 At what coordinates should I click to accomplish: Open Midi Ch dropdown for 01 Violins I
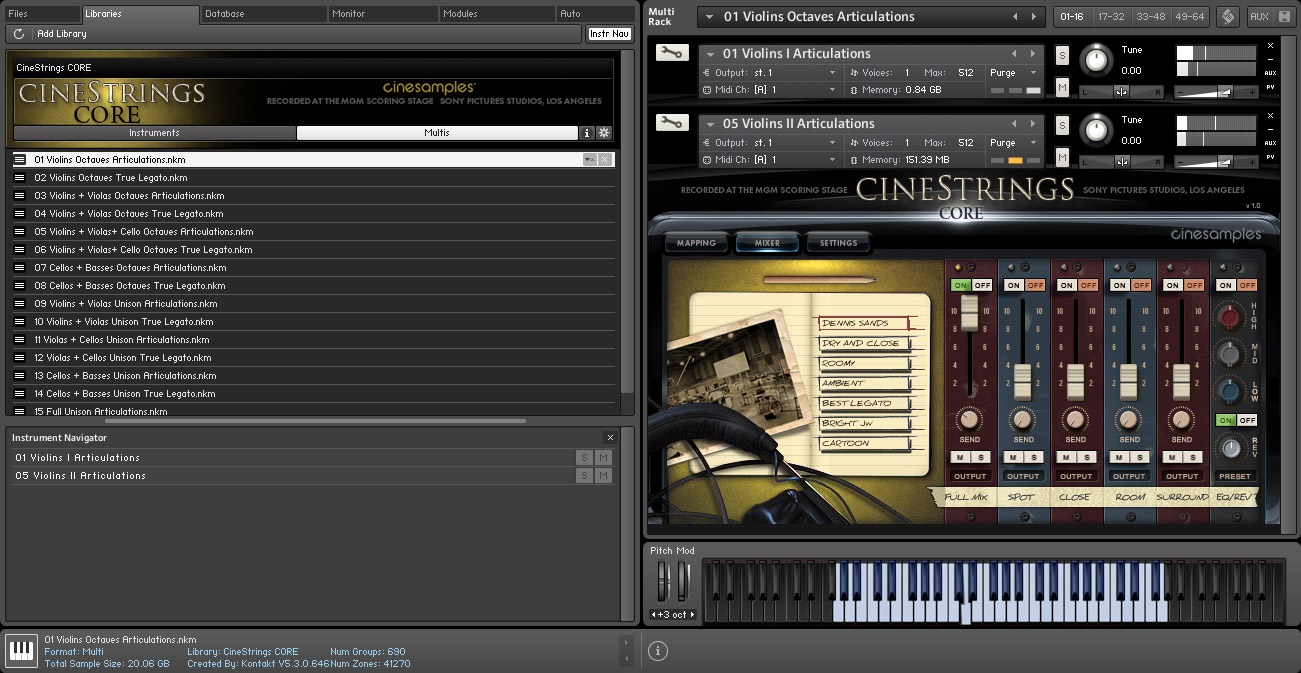(x=832, y=90)
